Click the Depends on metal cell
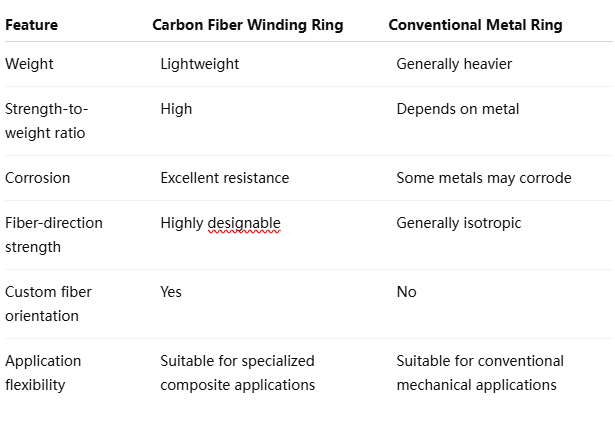 pos(458,109)
